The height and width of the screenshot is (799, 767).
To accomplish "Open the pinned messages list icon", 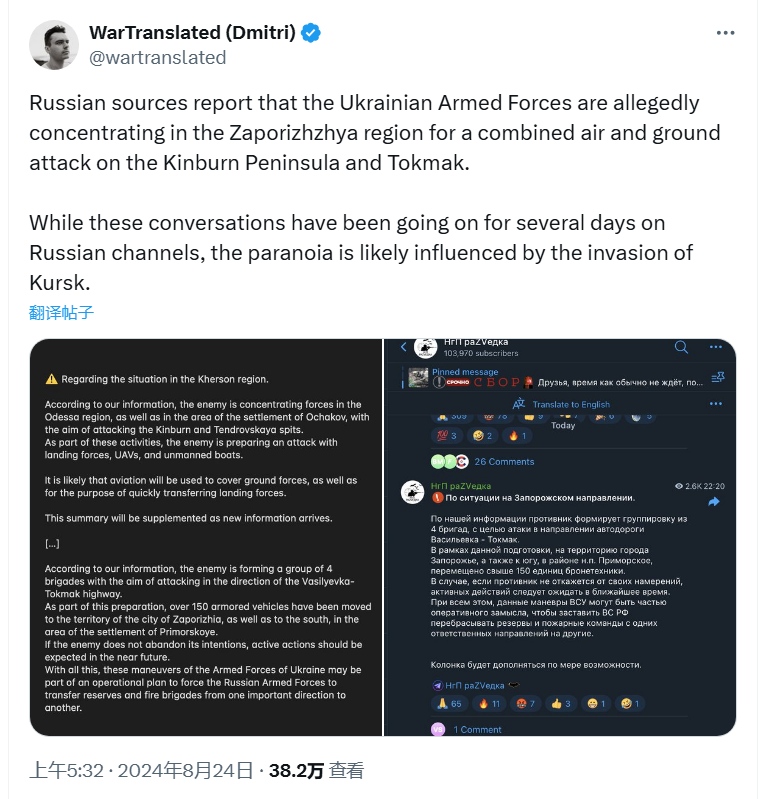I will click(716, 377).
